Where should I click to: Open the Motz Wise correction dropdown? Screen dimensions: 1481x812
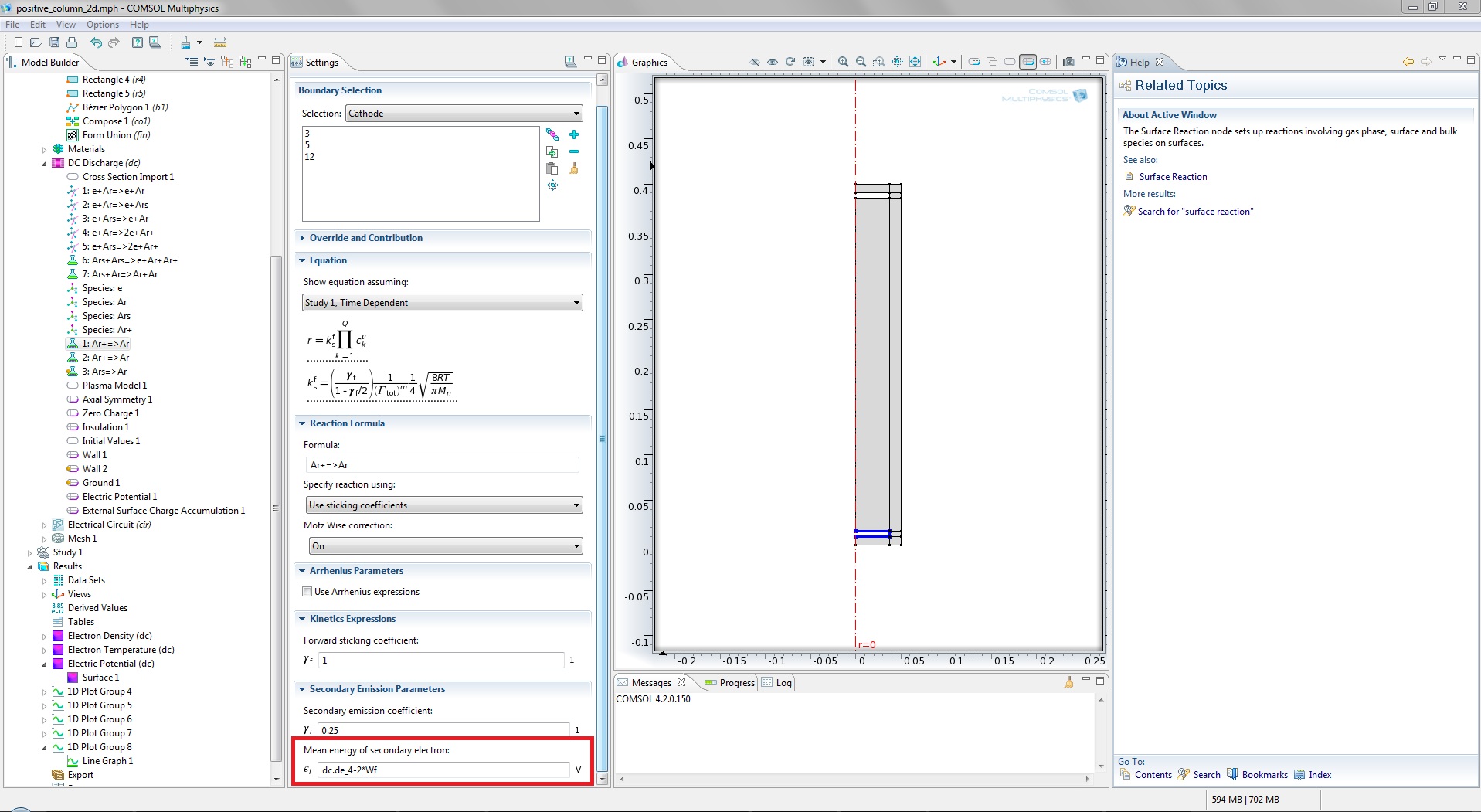[444, 546]
